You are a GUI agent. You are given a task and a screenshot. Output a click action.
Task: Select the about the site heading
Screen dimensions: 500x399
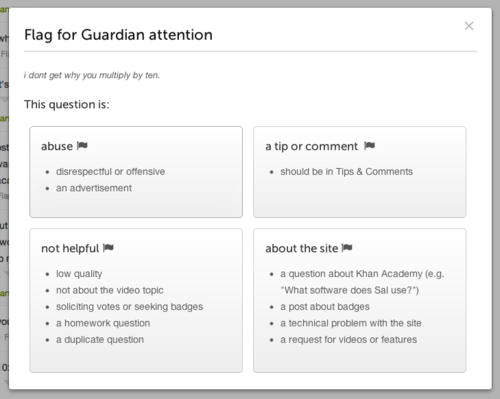click(x=302, y=248)
